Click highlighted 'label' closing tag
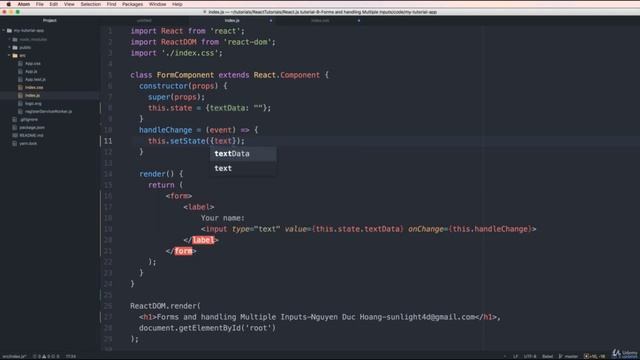The height and width of the screenshot is (360, 640). (x=203, y=240)
